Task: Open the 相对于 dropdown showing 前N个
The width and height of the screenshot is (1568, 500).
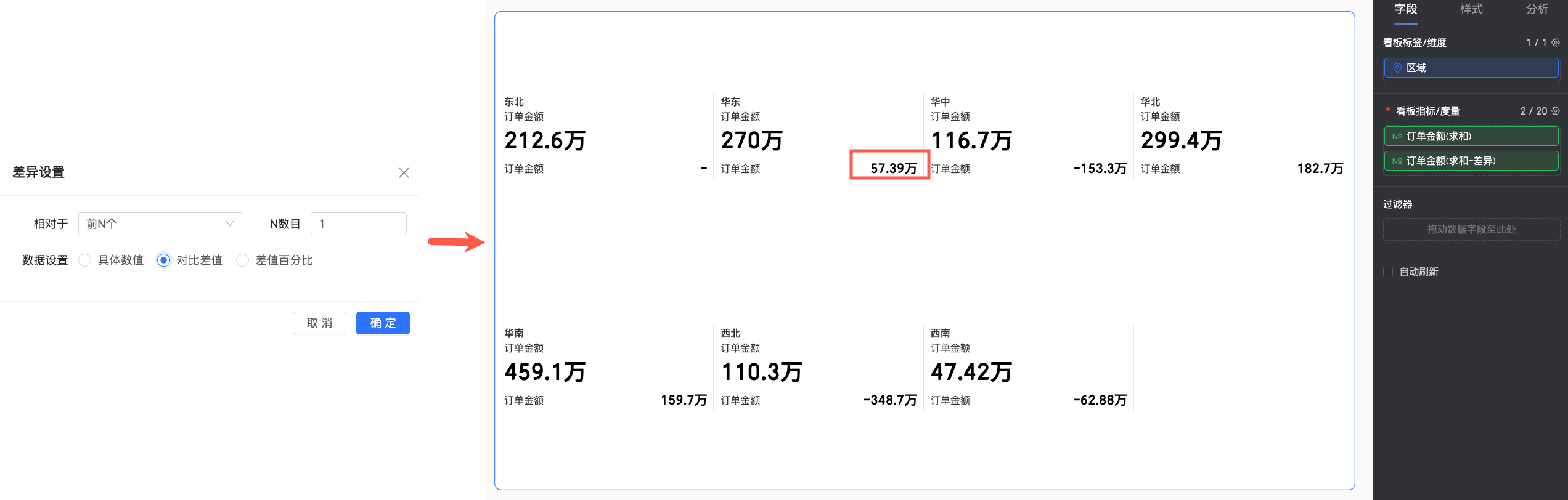Action: point(160,224)
